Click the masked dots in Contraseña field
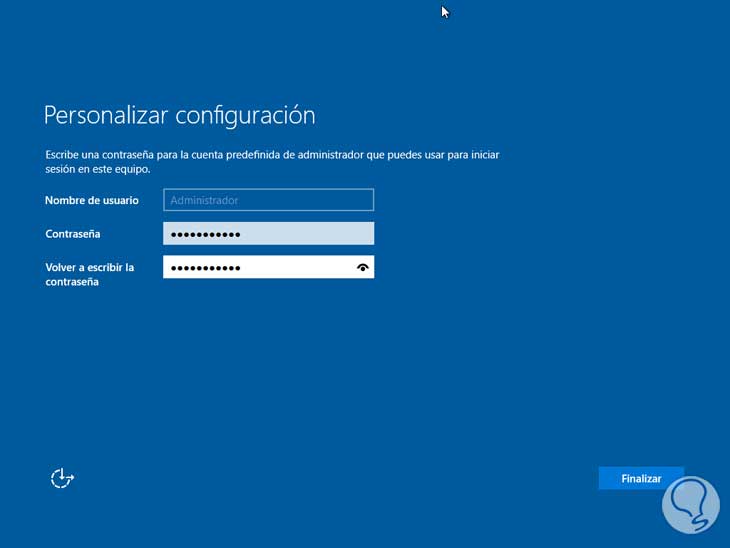 [205, 235]
